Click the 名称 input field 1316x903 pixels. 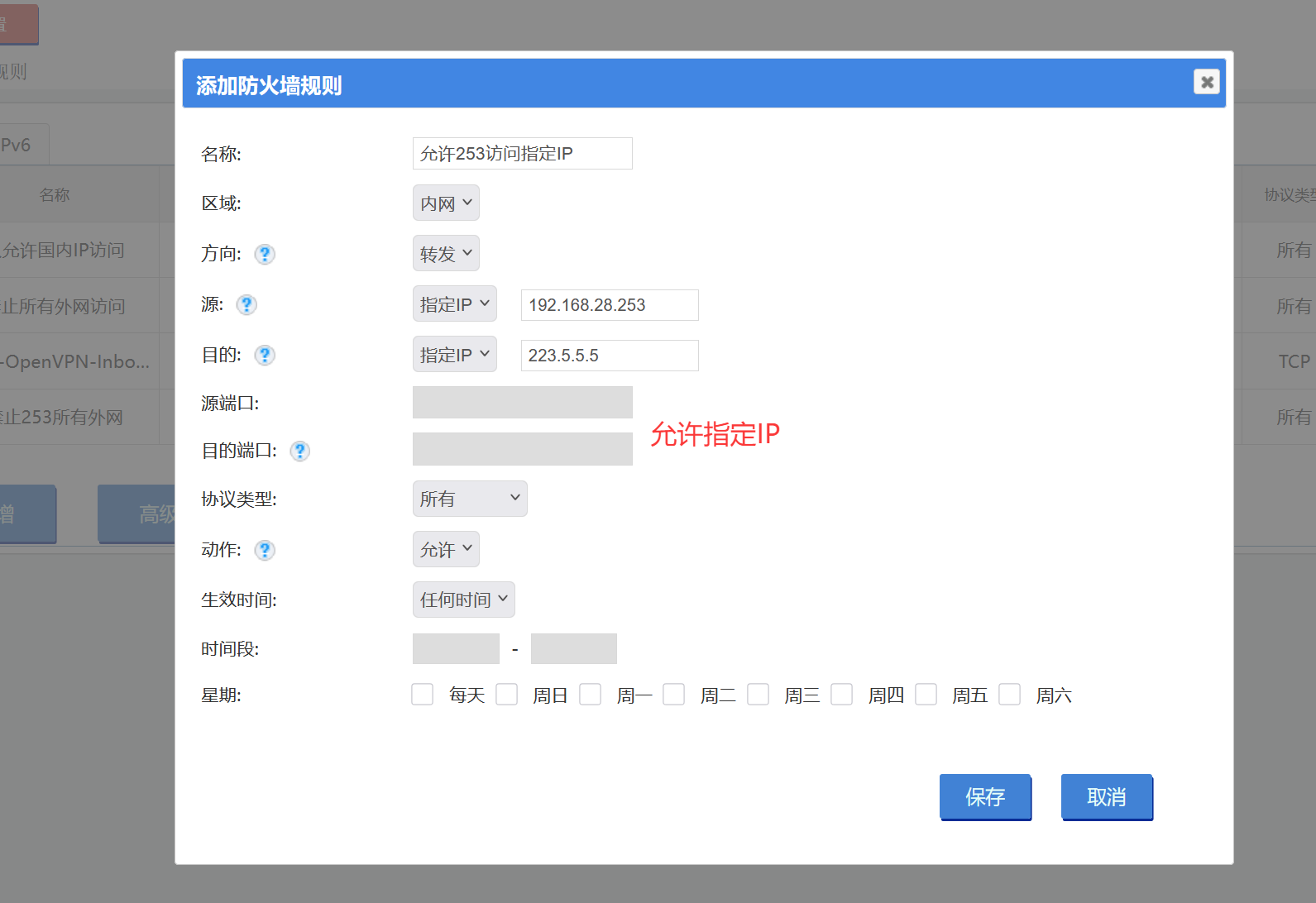522,154
